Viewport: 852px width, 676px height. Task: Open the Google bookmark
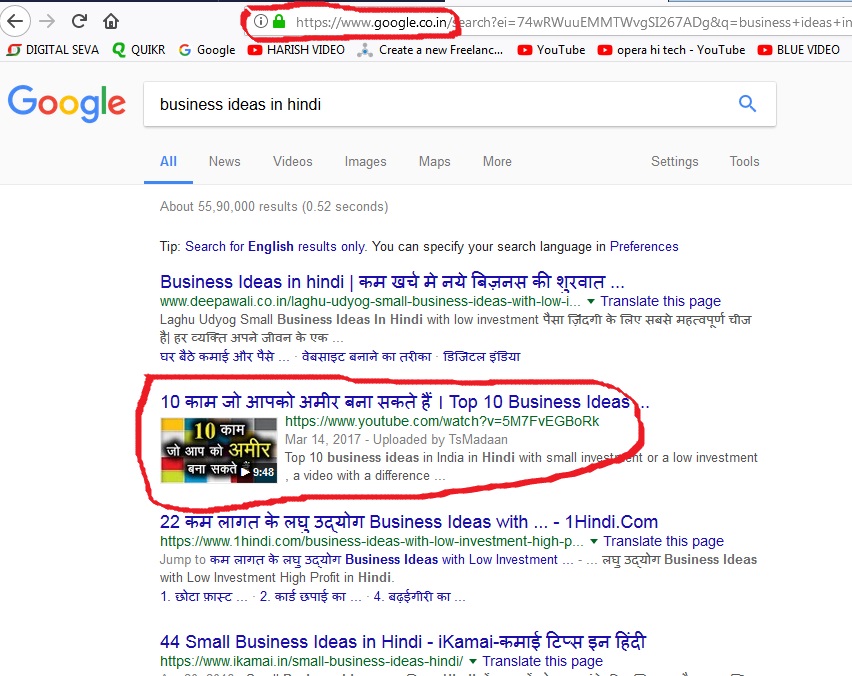tap(207, 50)
